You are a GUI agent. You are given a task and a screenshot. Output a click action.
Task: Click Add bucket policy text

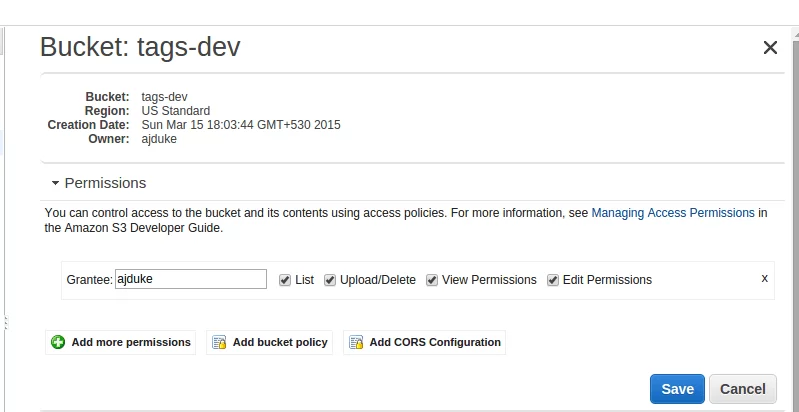(x=280, y=342)
